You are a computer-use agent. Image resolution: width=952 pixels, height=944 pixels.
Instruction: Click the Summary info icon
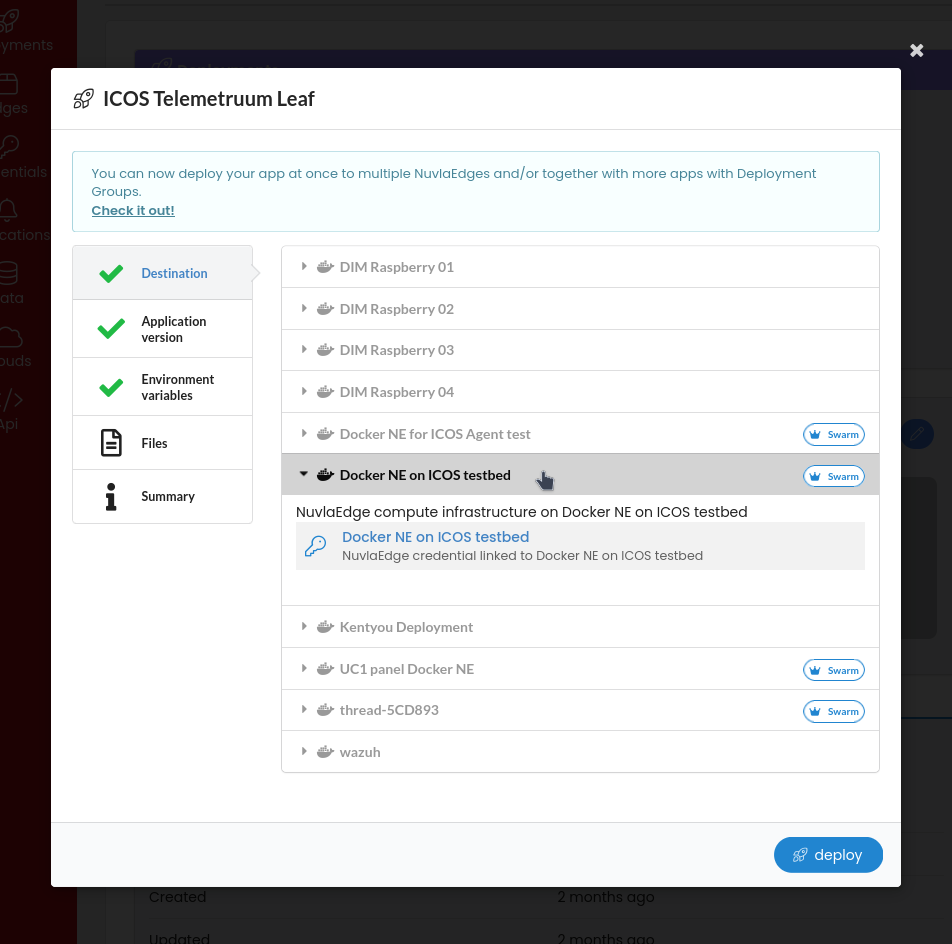click(x=110, y=497)
